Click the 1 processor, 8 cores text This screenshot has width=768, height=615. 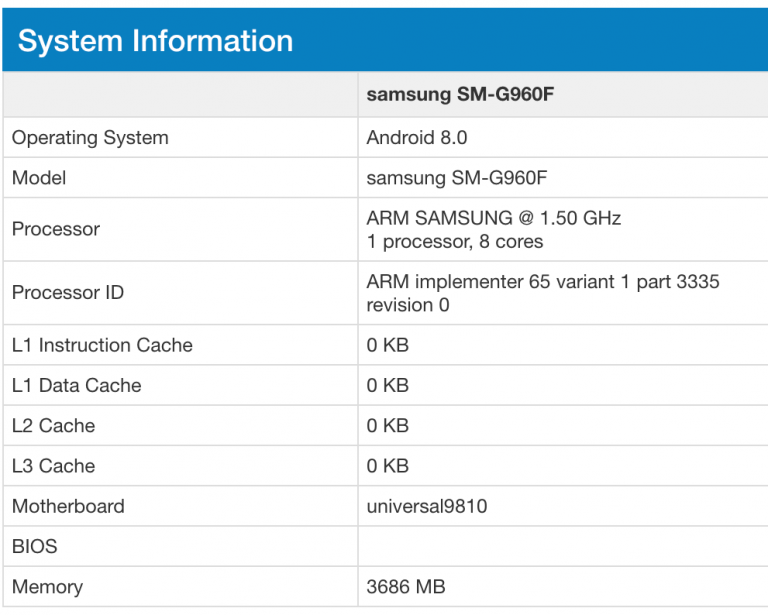455,241
